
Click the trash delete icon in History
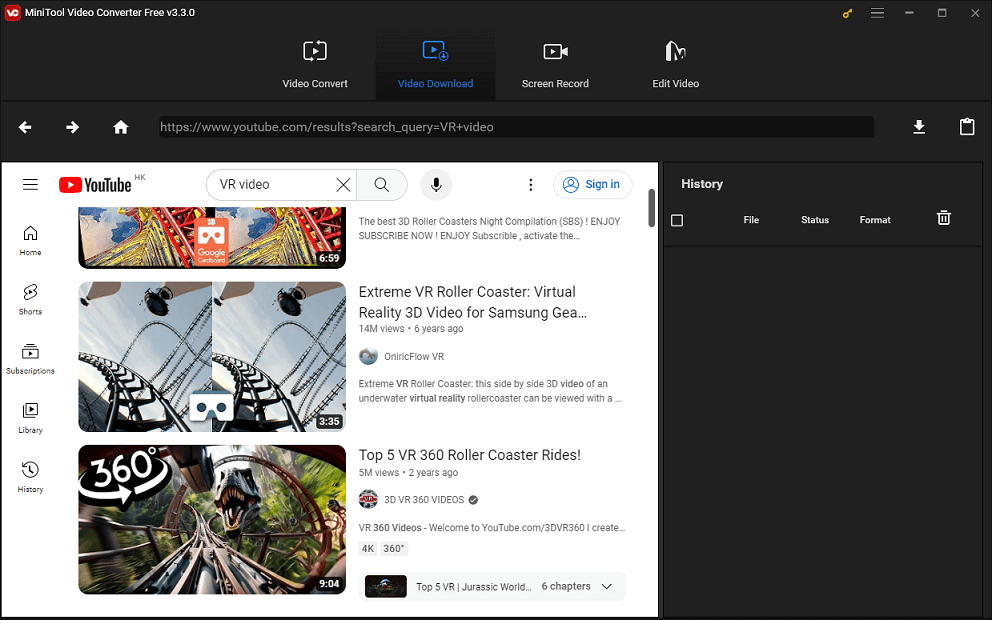[943, 218]
